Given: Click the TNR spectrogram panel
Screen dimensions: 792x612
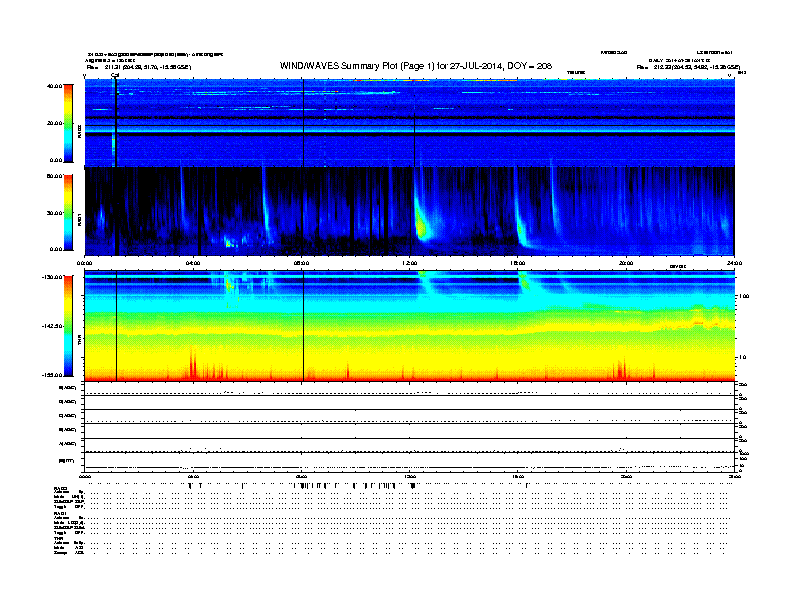Looking at the screenshot, I should (409, 326).
